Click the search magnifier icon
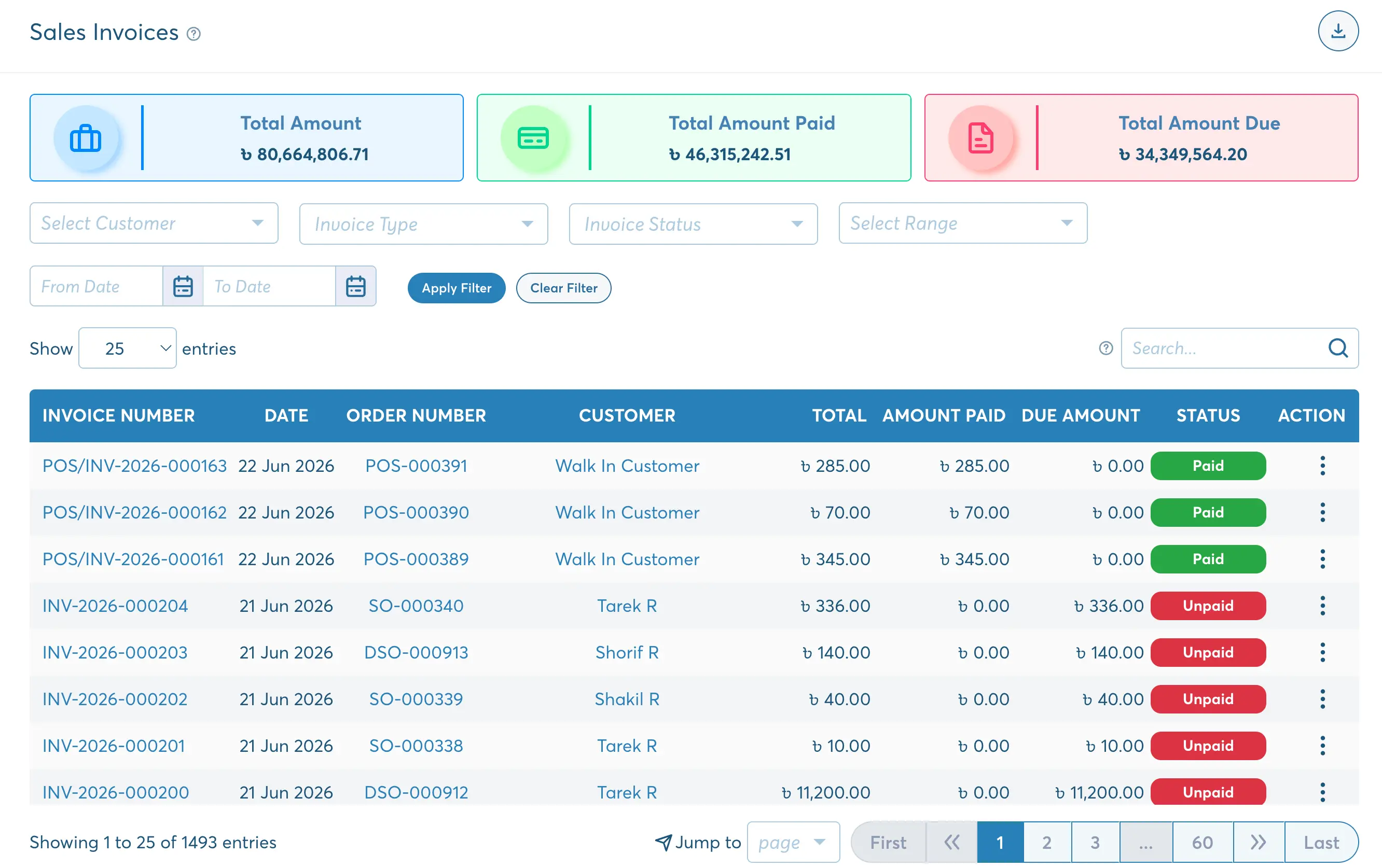1382x868 pixels. coord(1337,347)
